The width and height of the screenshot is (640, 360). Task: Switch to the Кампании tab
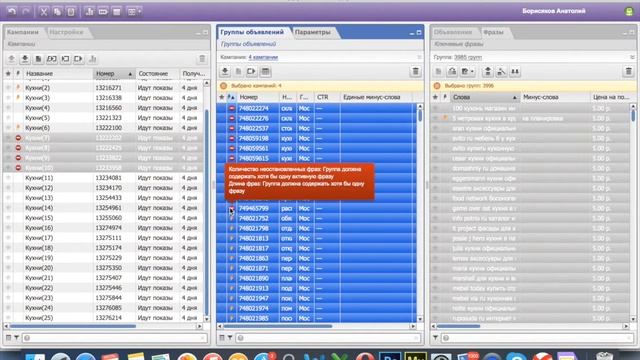(x=23, y=32)
